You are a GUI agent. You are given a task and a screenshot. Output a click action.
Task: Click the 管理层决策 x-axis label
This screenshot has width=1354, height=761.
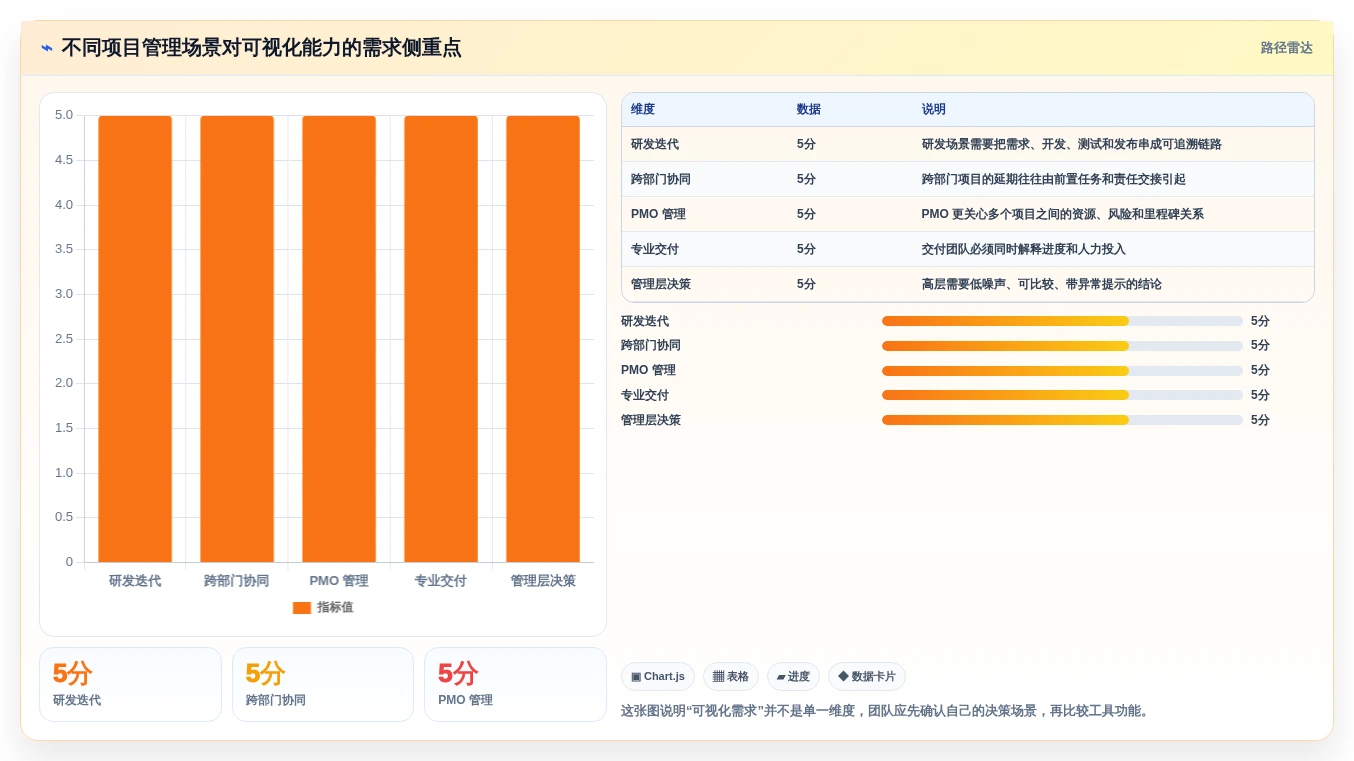click(x=543, y=581)
